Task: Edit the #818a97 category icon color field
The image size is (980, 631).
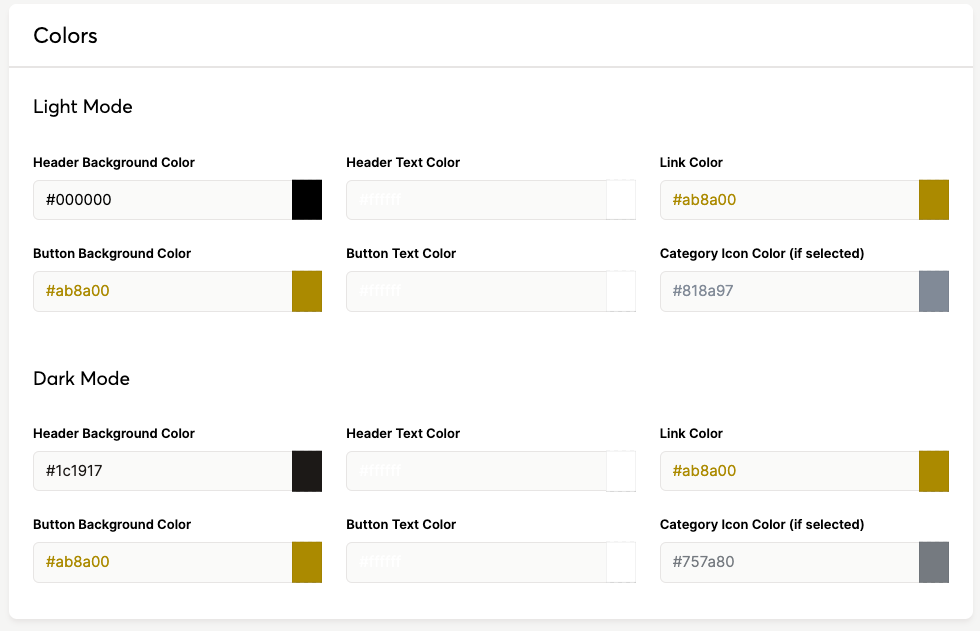Action: click(x=789, y=291)
